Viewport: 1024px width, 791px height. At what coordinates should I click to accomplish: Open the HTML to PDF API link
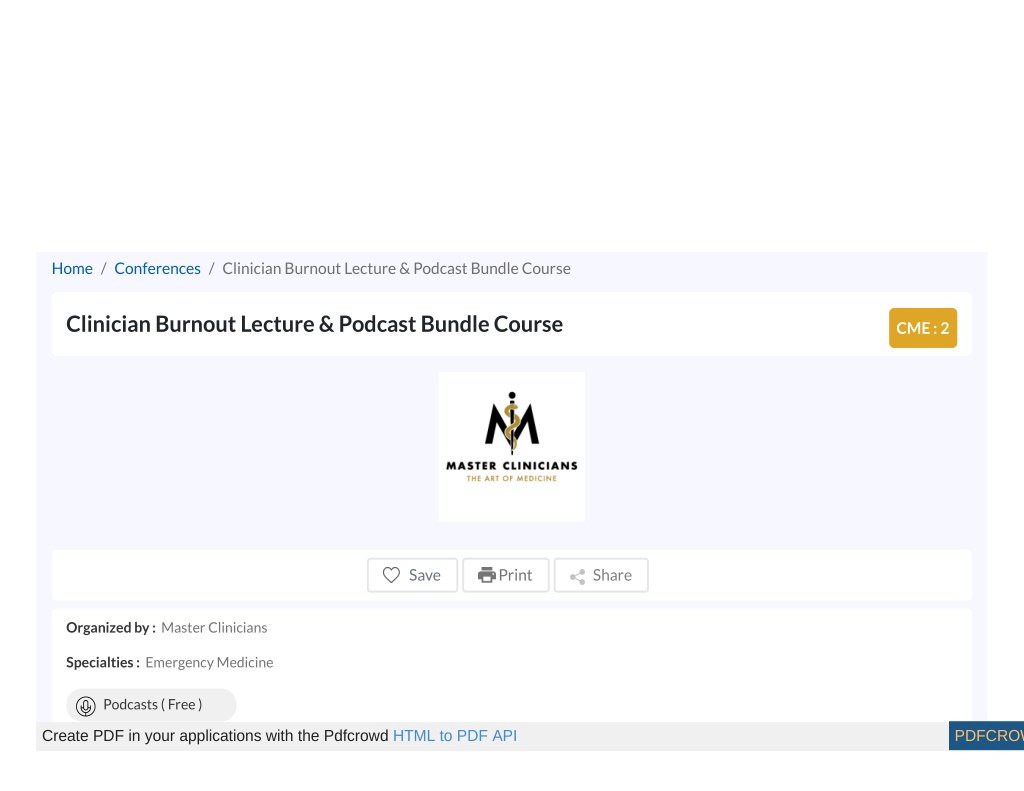click(455, 735)
